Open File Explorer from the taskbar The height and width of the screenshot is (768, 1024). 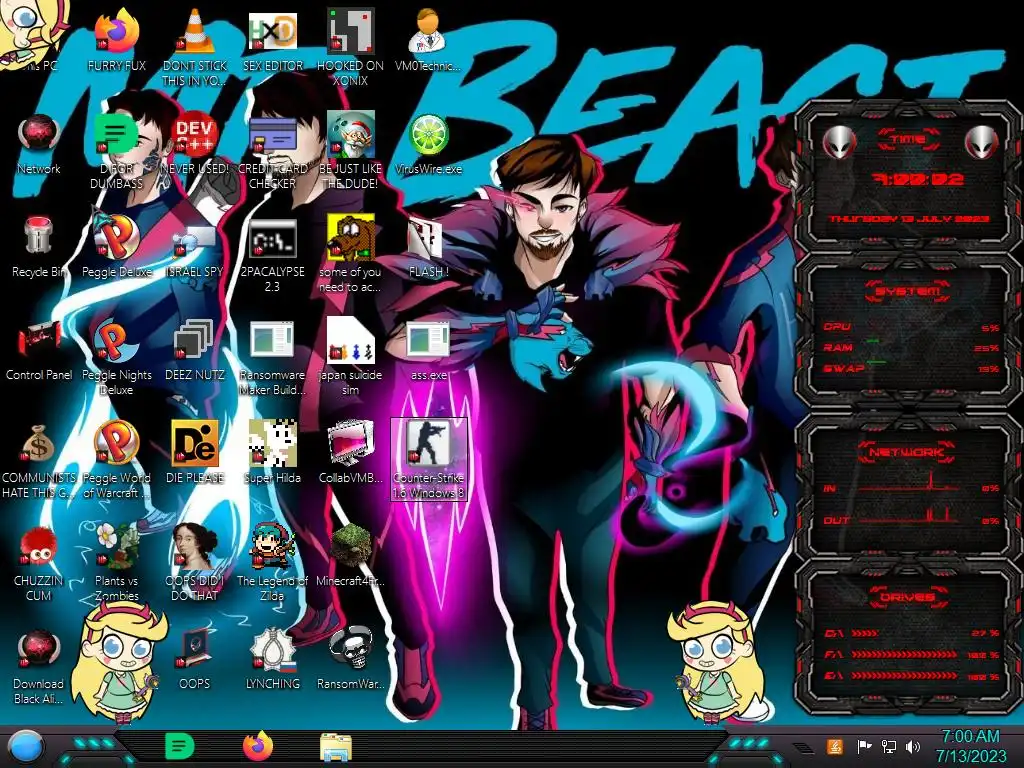pos(336,747)
